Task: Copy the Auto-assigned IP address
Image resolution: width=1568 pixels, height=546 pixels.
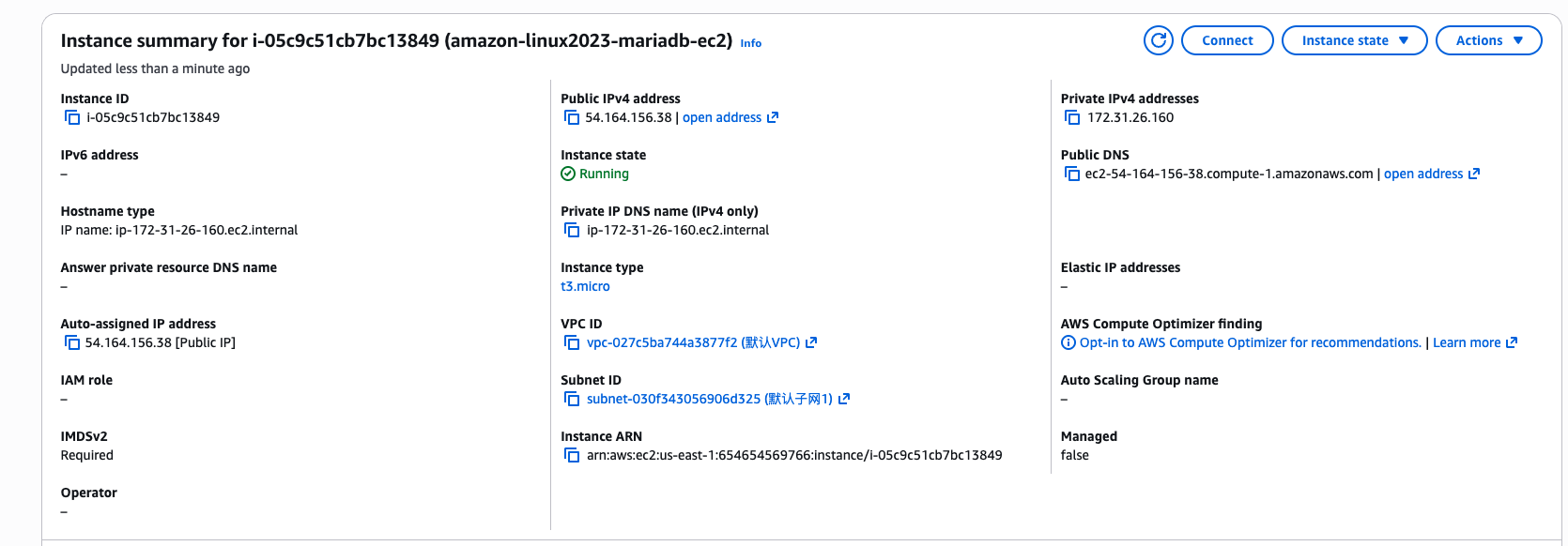Action: click(72, 342)
